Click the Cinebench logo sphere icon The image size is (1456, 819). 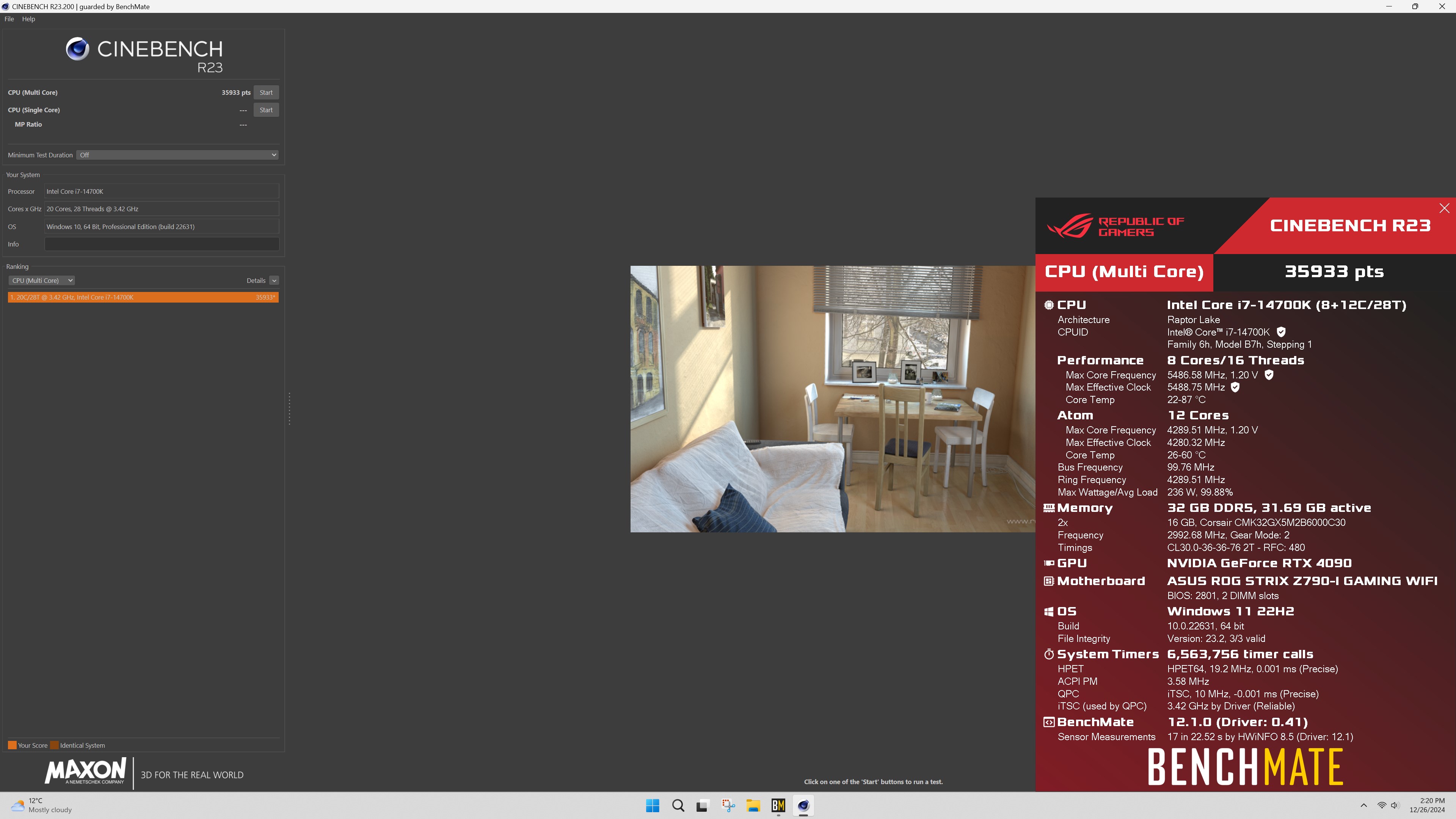click(77, 49)
